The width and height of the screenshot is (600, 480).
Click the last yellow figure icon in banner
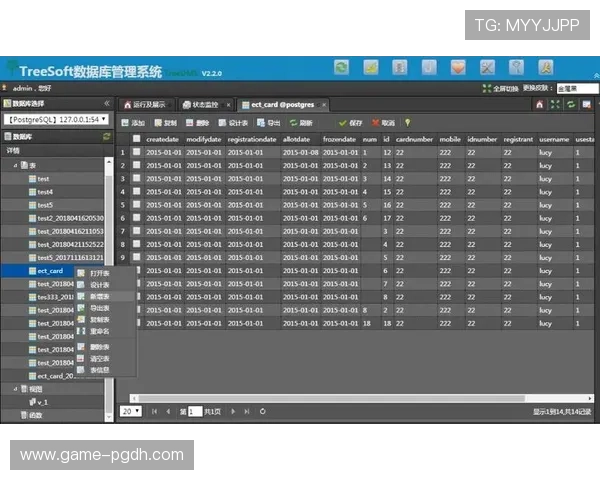[545, 68]
